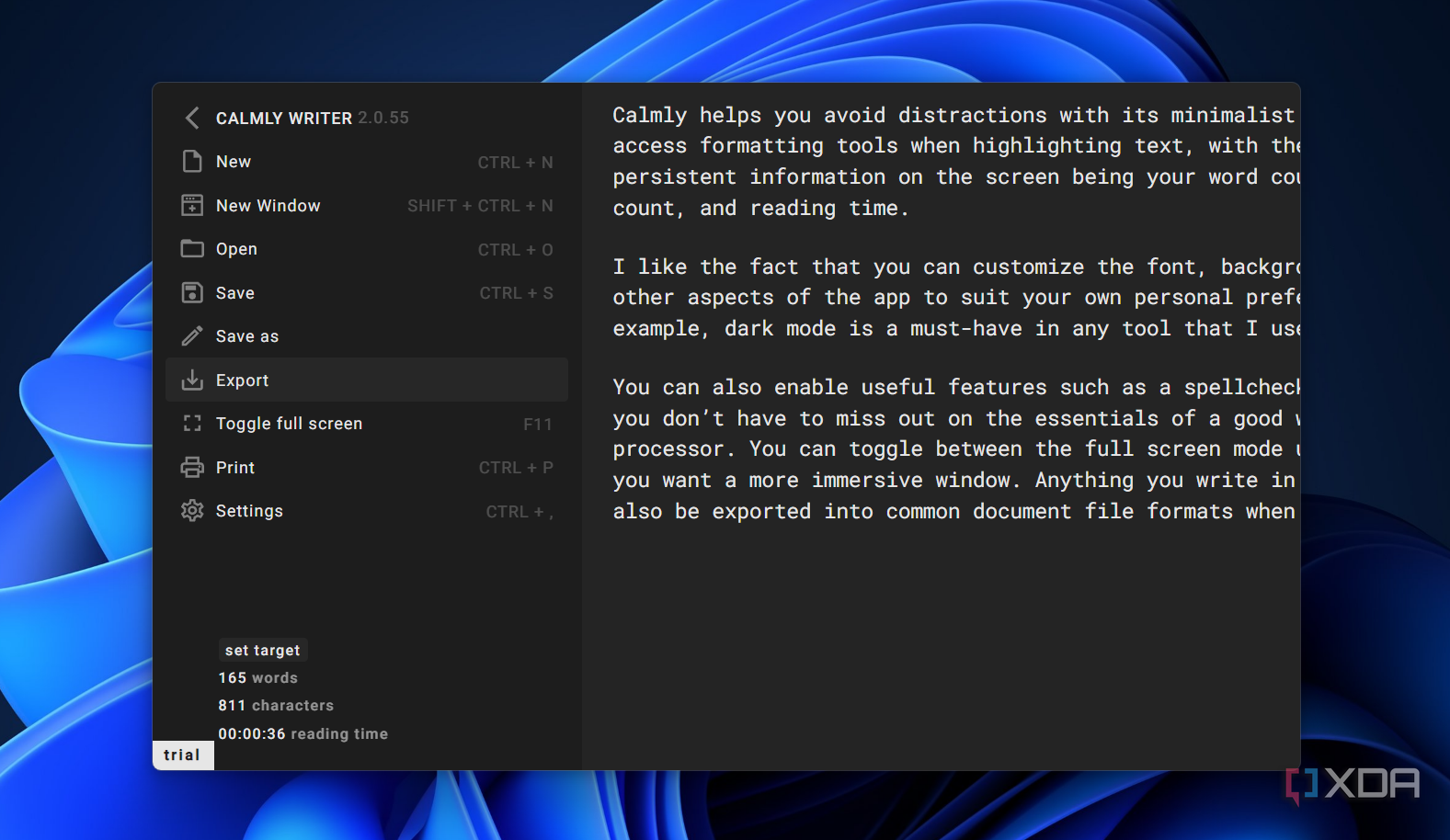The image size is (1450, 840).
Task: Click the set target button
Action: (x=263, y=650)
